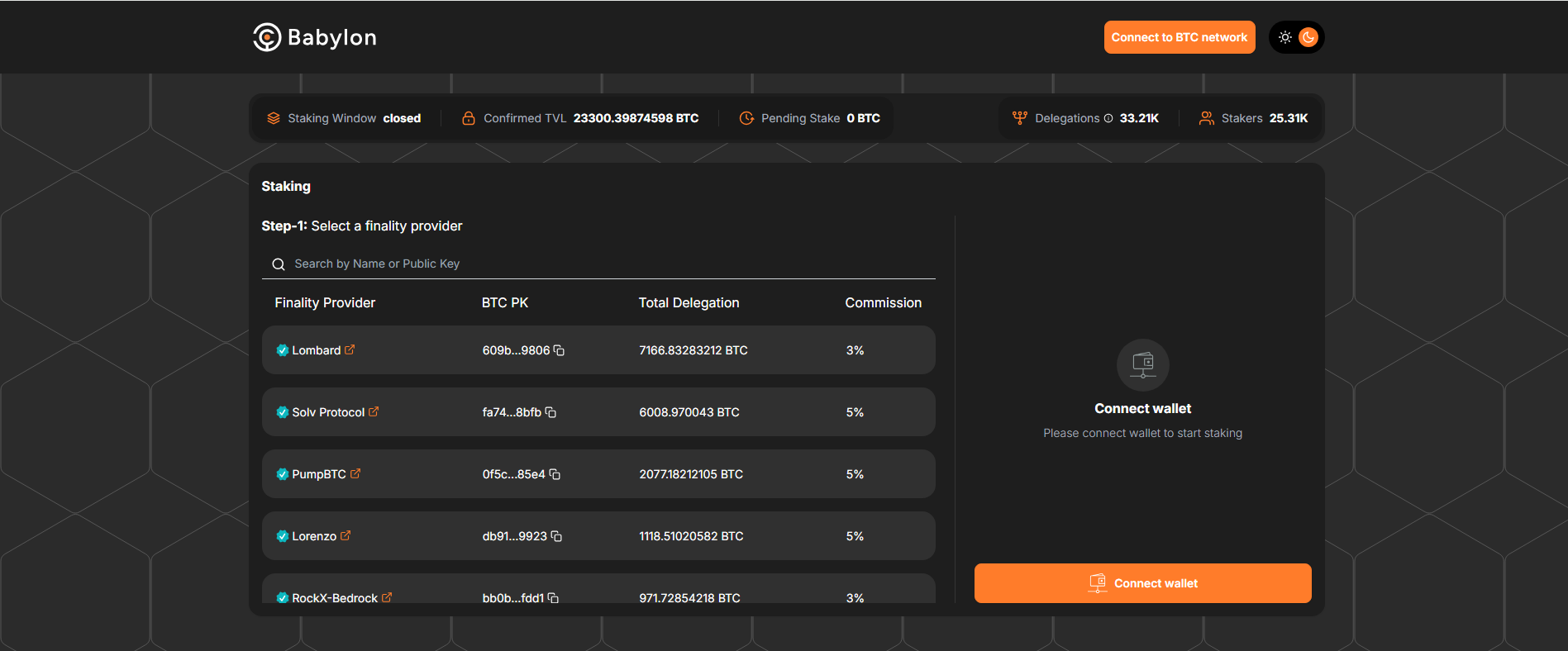Click Confirmed TVL 23300.39874598 BTC value
The width and height of the screenshot is (1568, 651).
[x=636, y=118]
